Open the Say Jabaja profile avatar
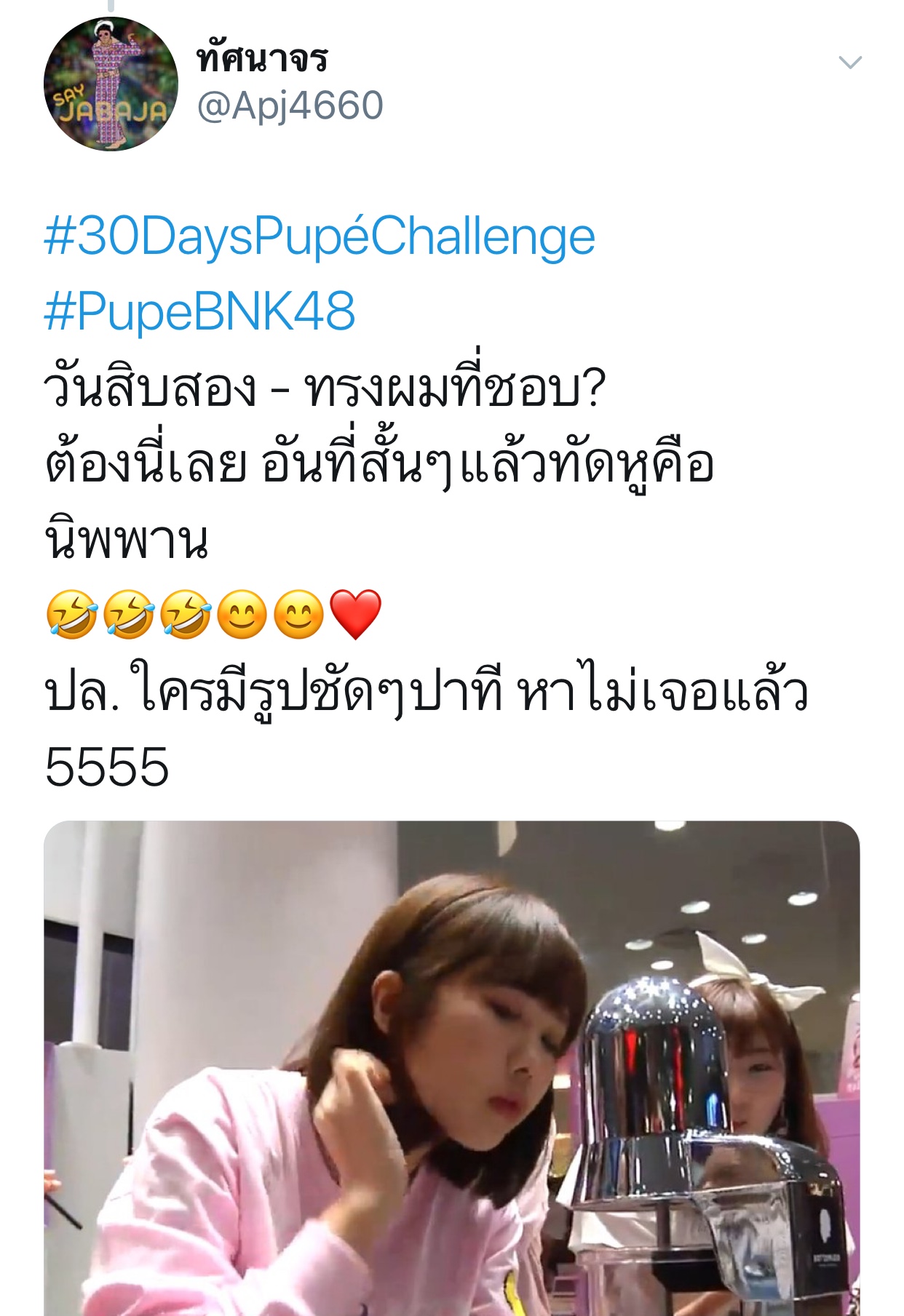This screenshot has height=1316, width=904. coord(111,84)
